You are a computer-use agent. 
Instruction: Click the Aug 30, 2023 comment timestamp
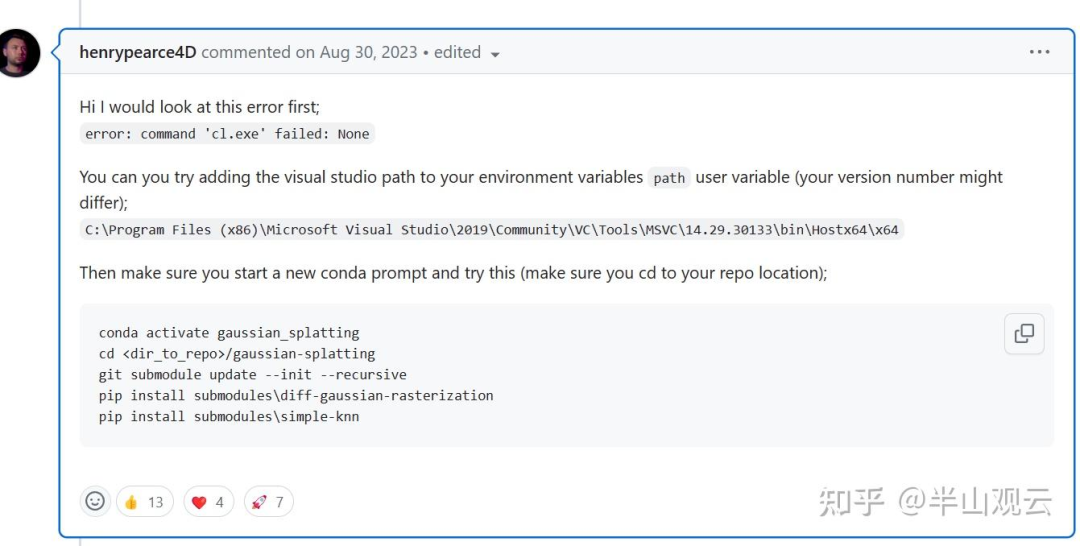click(x=368, y=52)
